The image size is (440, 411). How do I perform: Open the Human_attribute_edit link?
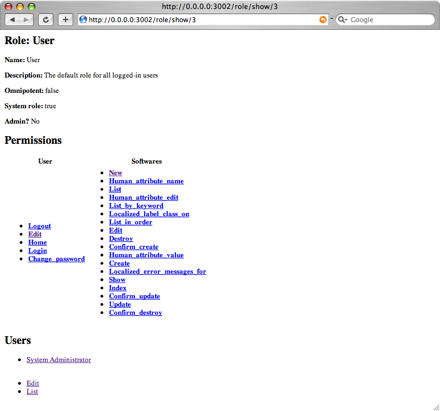(x=144, y=197)
